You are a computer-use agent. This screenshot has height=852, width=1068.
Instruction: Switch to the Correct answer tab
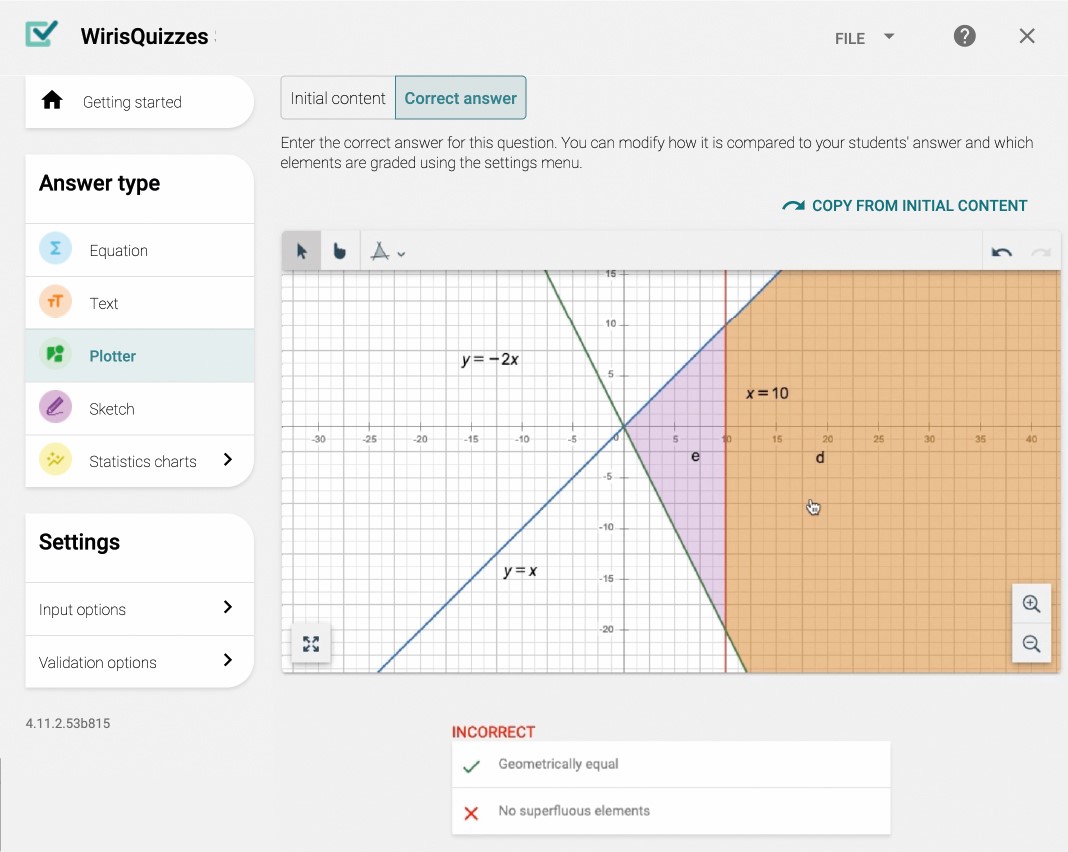[460, 97]
